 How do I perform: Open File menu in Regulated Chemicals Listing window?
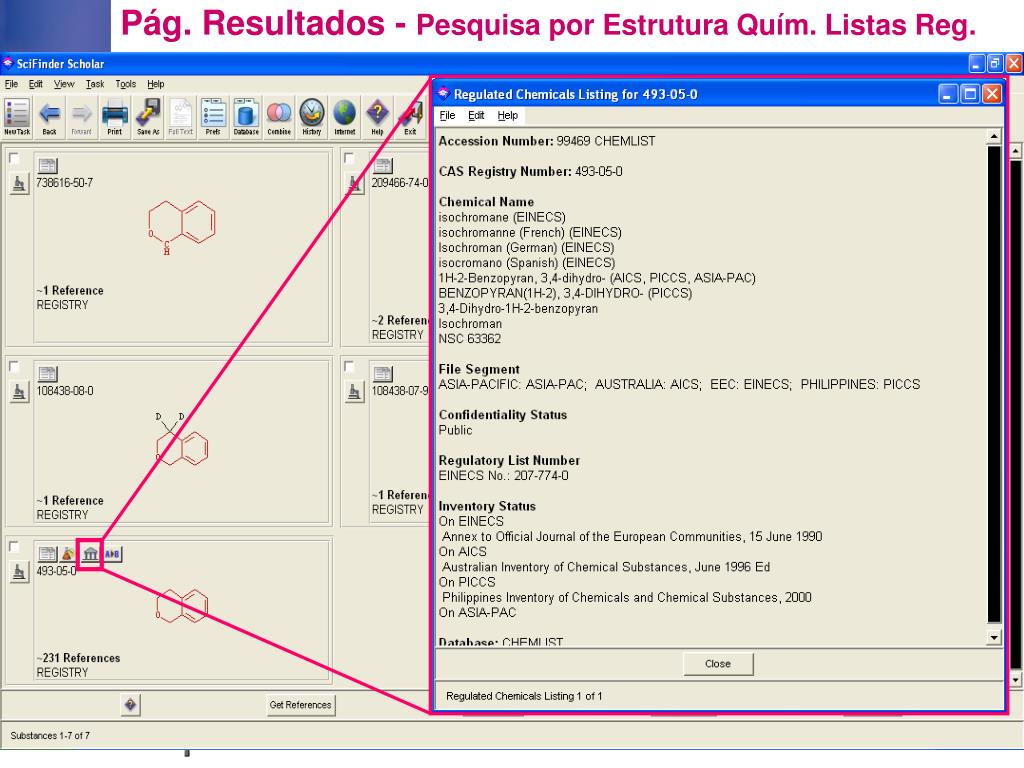(447, 116)
